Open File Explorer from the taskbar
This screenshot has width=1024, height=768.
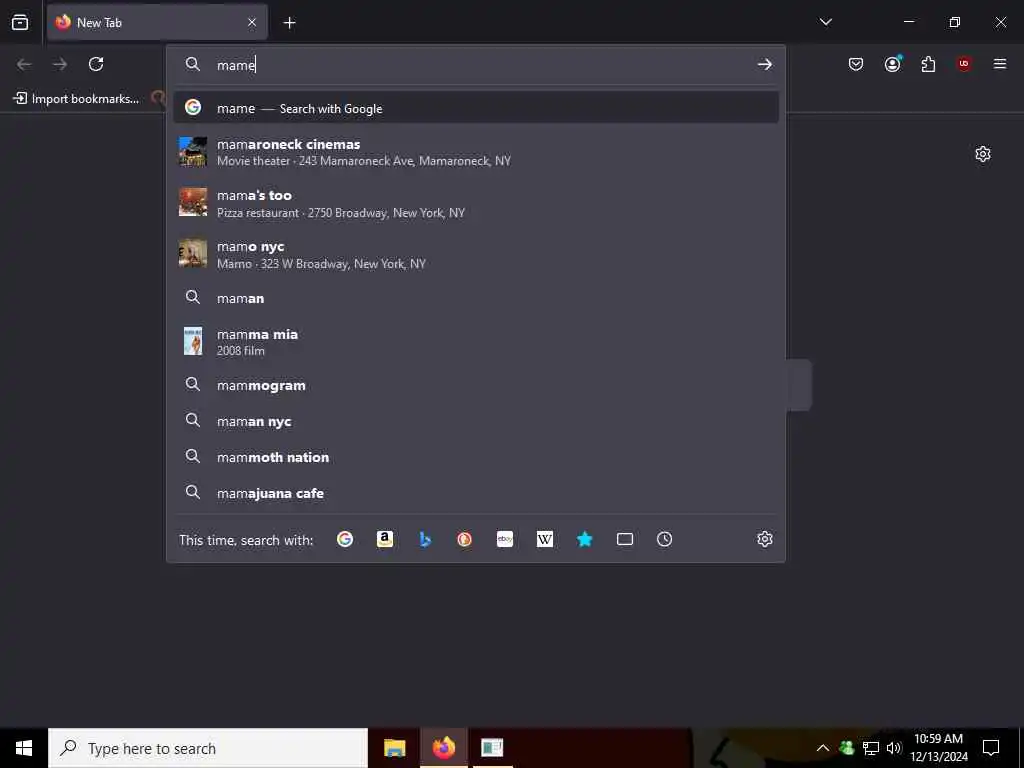tap(394, 748)
